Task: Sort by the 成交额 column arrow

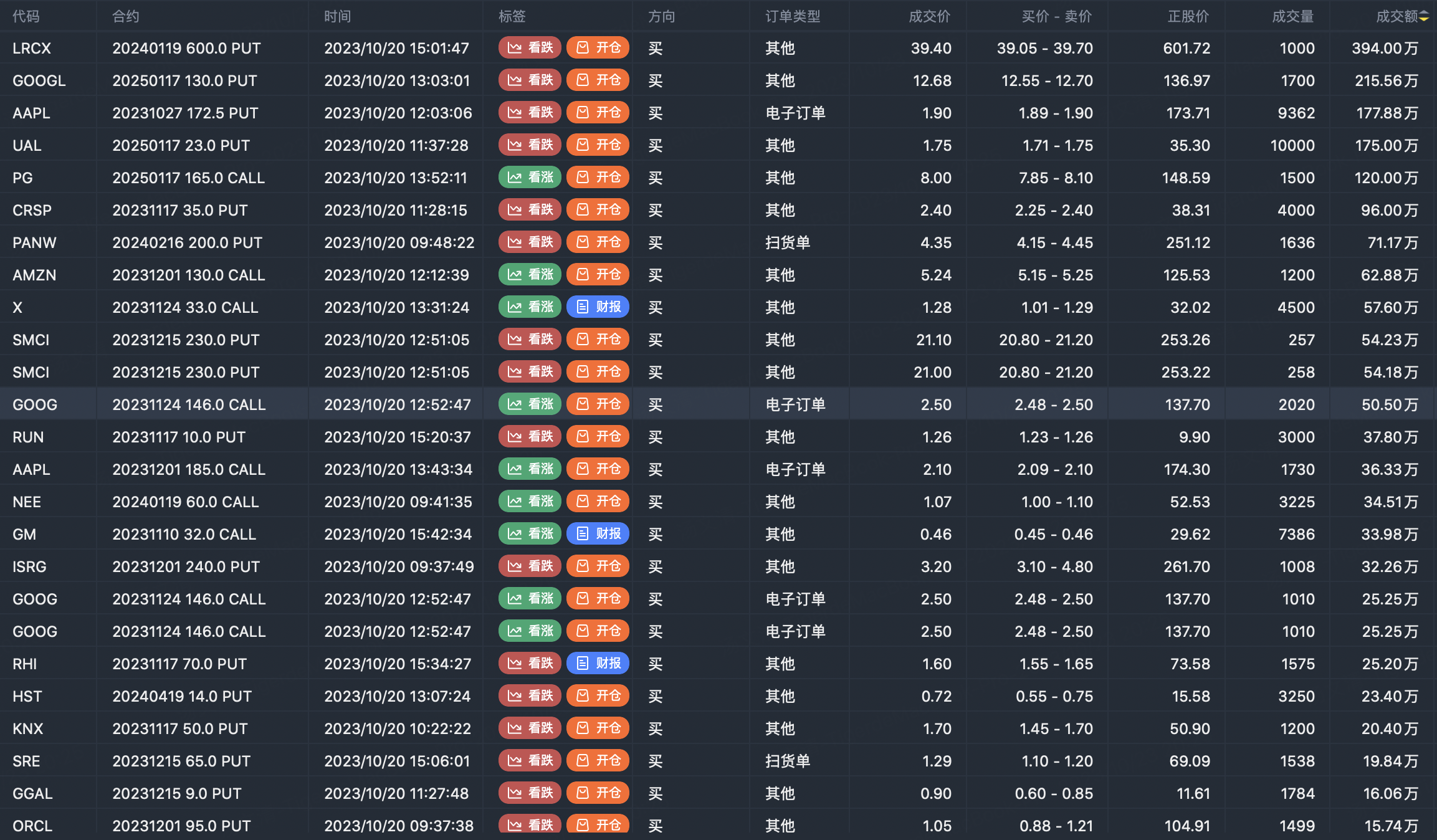Action: pos(1424,17)
